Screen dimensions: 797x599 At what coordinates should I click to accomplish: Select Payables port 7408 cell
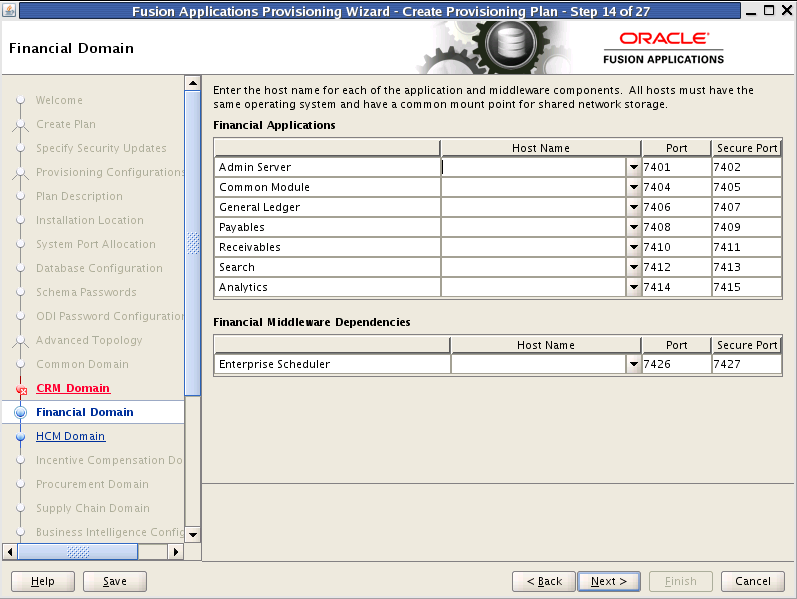[677, 227]
